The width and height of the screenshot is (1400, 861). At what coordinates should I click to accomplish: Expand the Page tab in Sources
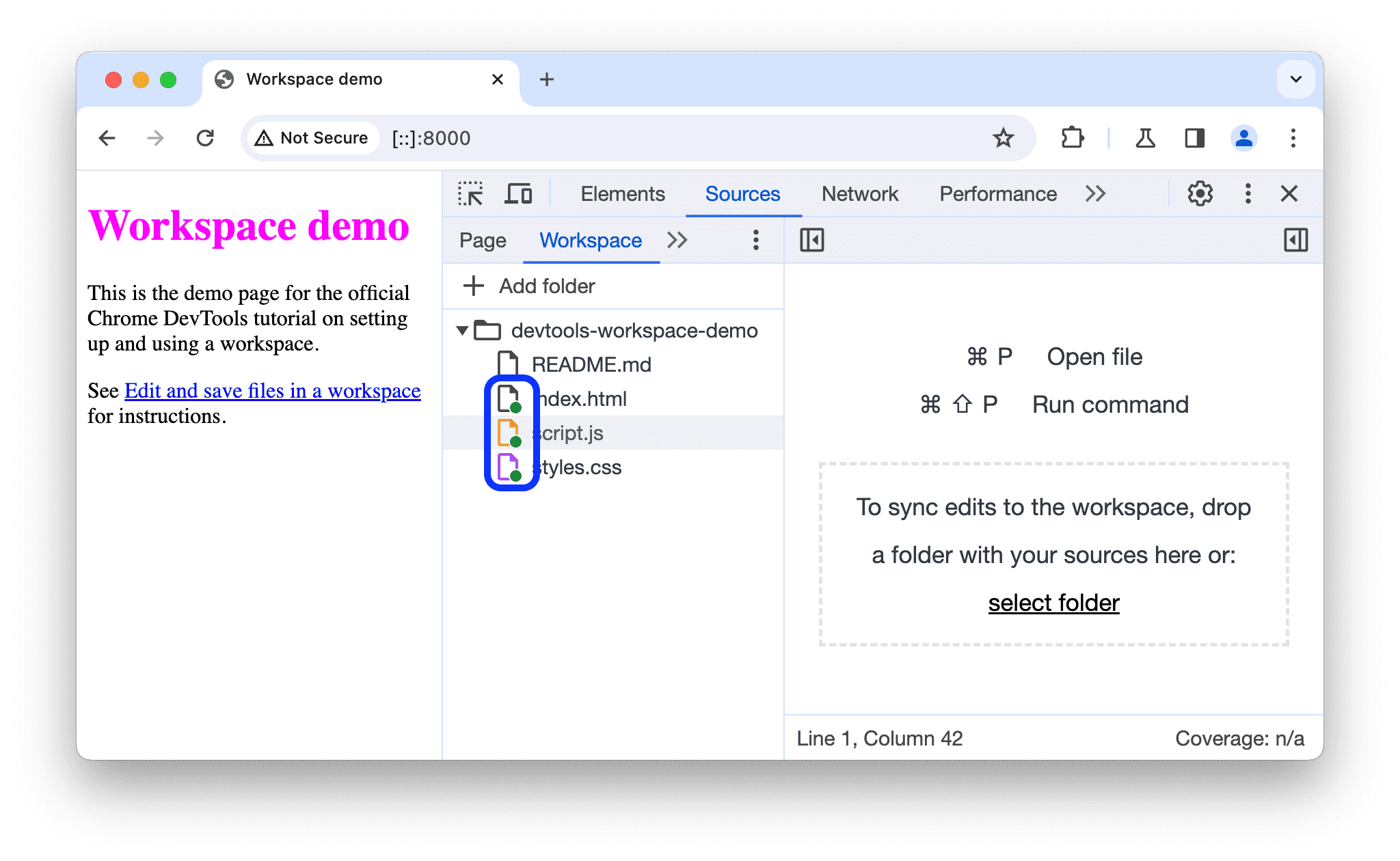pyautogui.click(x=483, y=239)
